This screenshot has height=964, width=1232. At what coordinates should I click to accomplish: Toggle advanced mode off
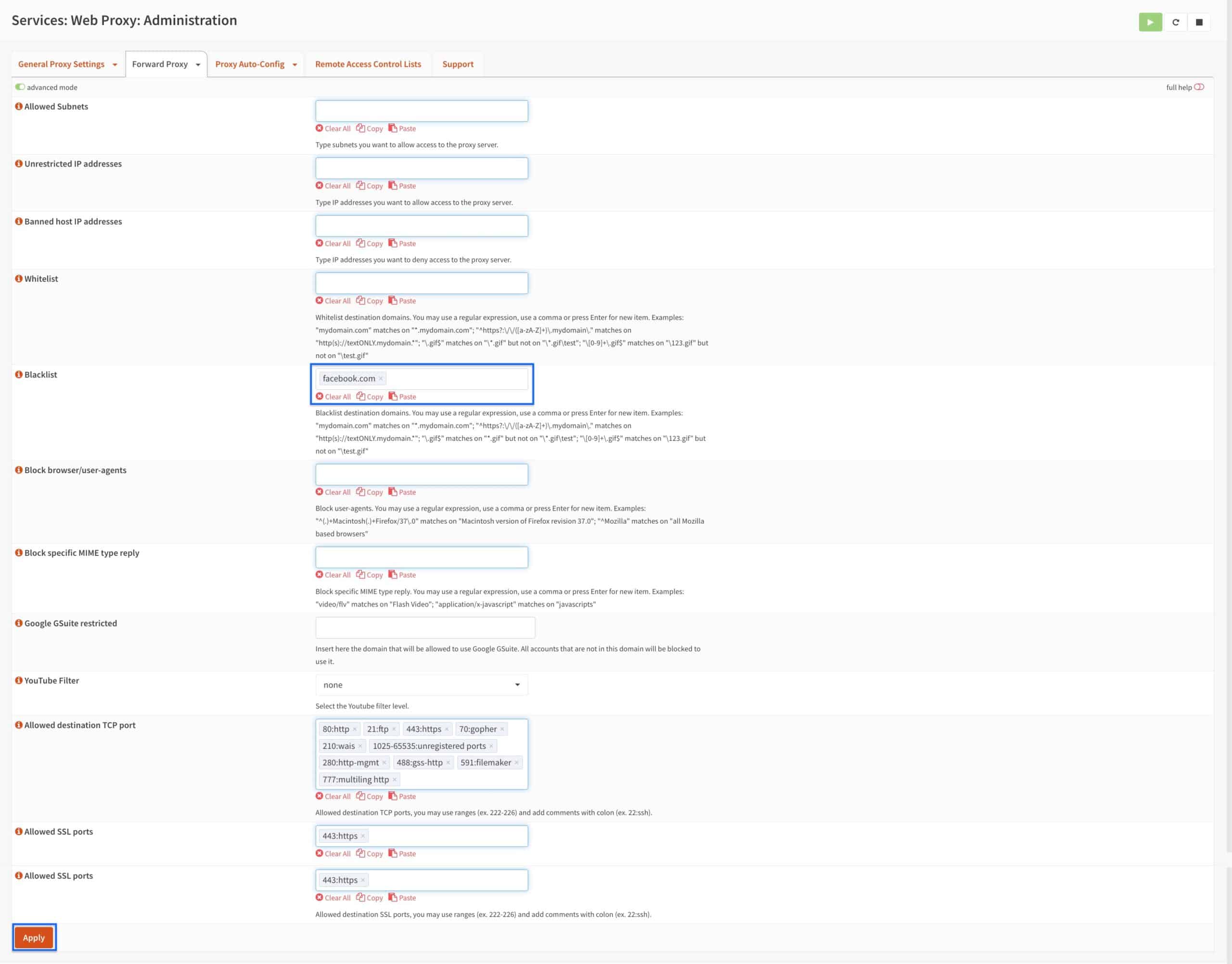(x=20, y=87)
